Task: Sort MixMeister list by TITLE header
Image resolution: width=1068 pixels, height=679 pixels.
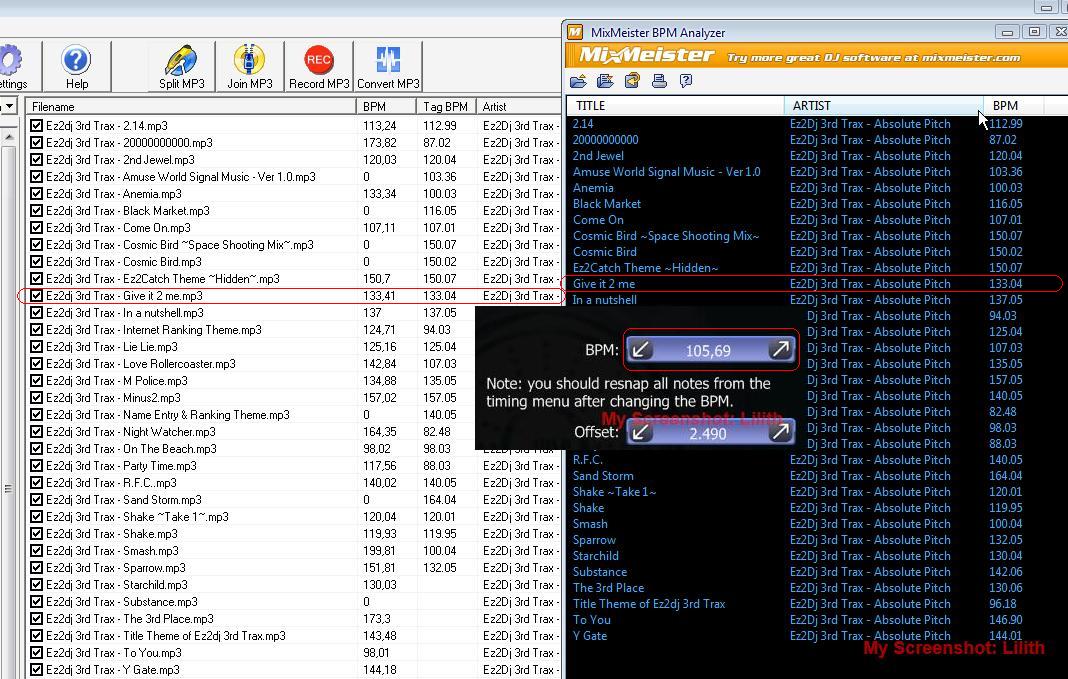Action: (676, 106)
